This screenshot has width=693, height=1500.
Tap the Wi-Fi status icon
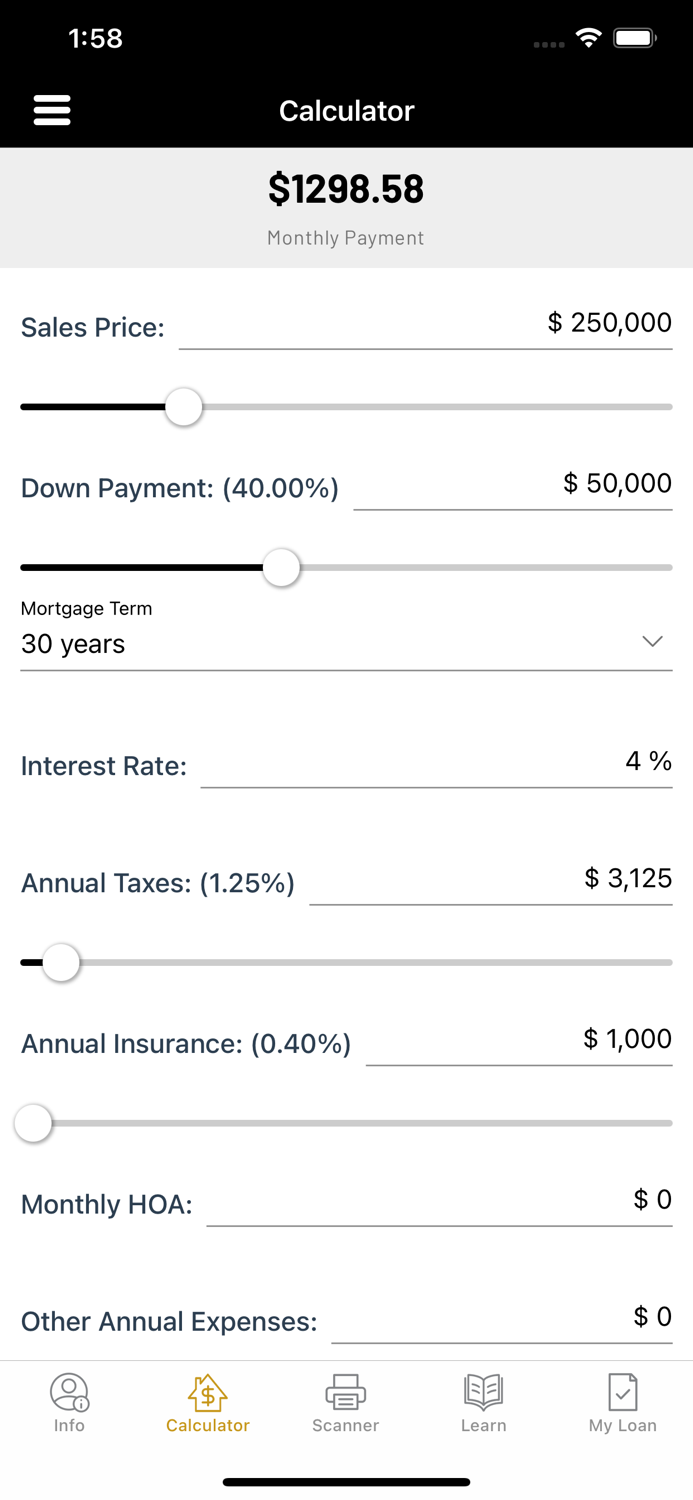coord(588,37)
